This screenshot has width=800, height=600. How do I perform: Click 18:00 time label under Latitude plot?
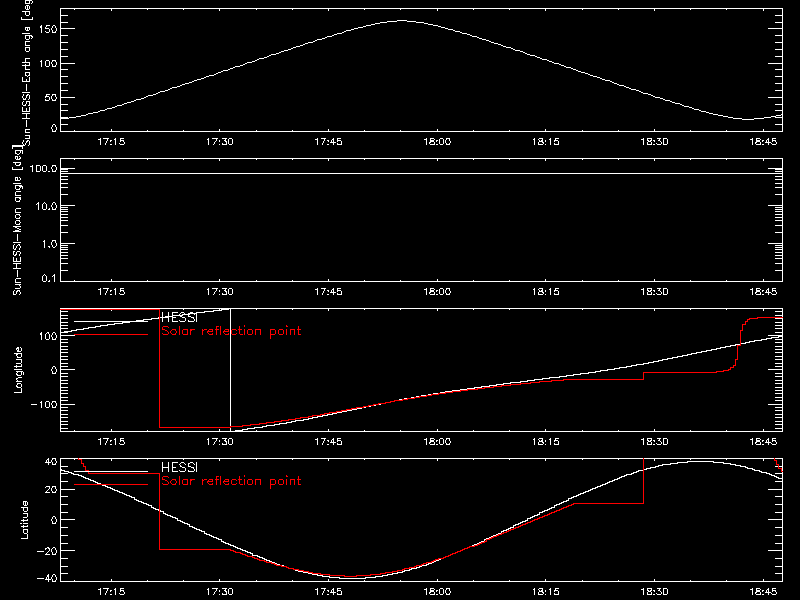pos(437,592)
